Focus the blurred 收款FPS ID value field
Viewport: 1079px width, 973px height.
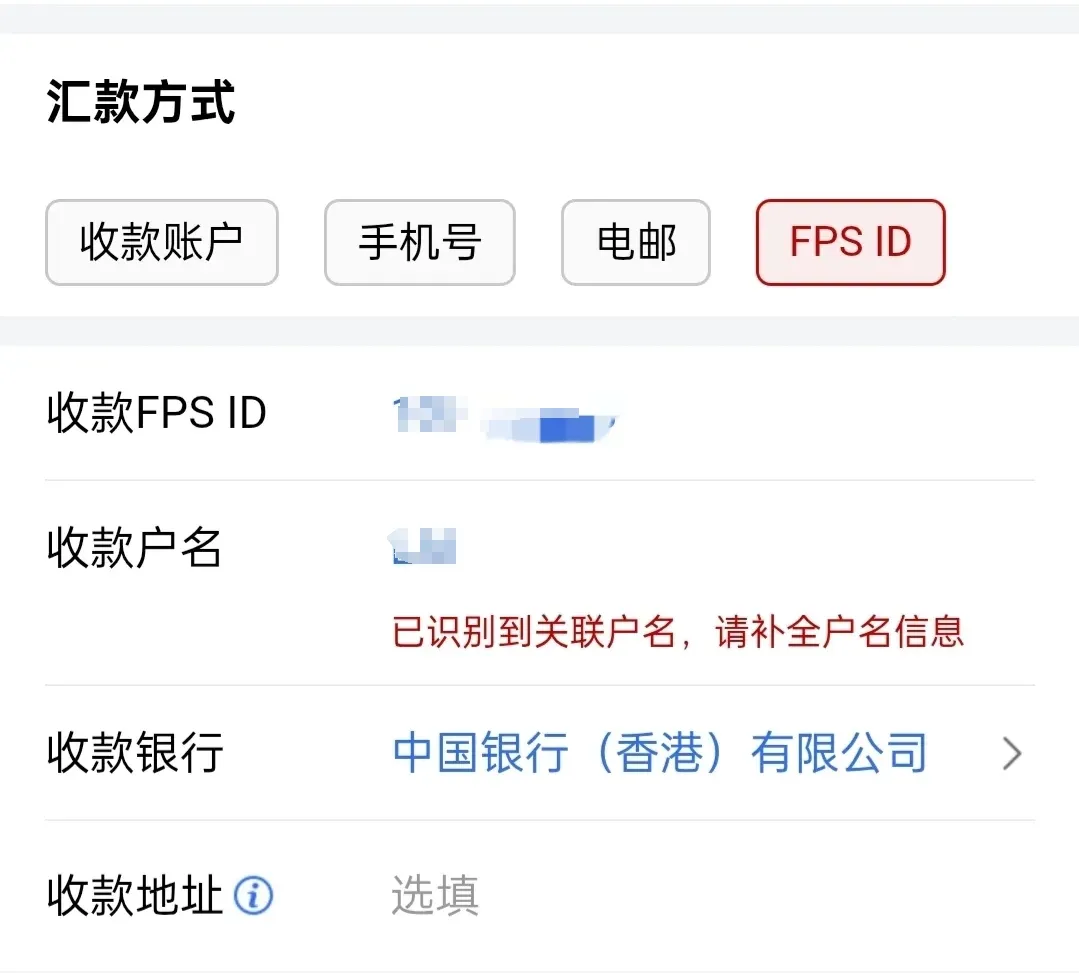tap(505, 416)
